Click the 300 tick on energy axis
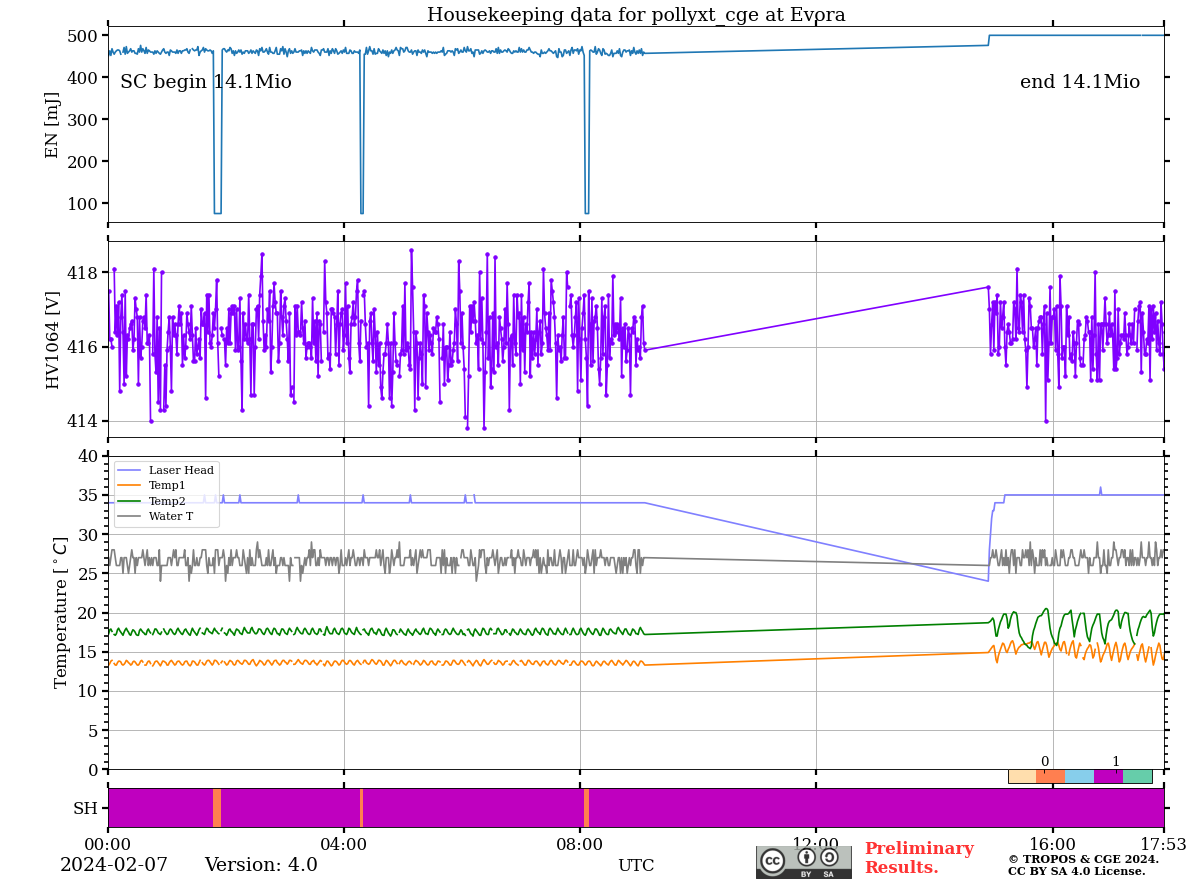Image resolution: width=1200 pixels, height=880 pixels. coord(84,120)
